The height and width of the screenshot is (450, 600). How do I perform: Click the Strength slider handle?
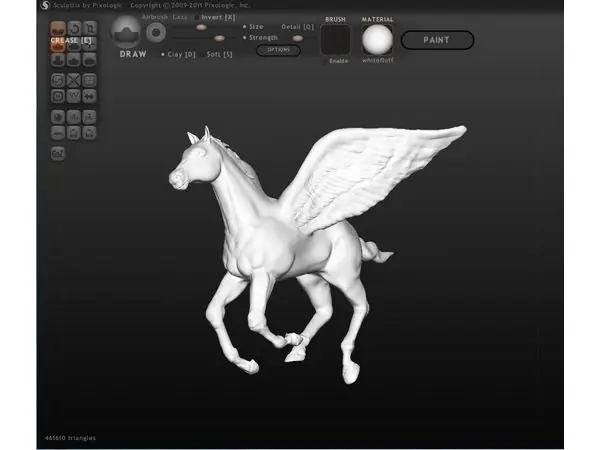(x=219, y=38)
